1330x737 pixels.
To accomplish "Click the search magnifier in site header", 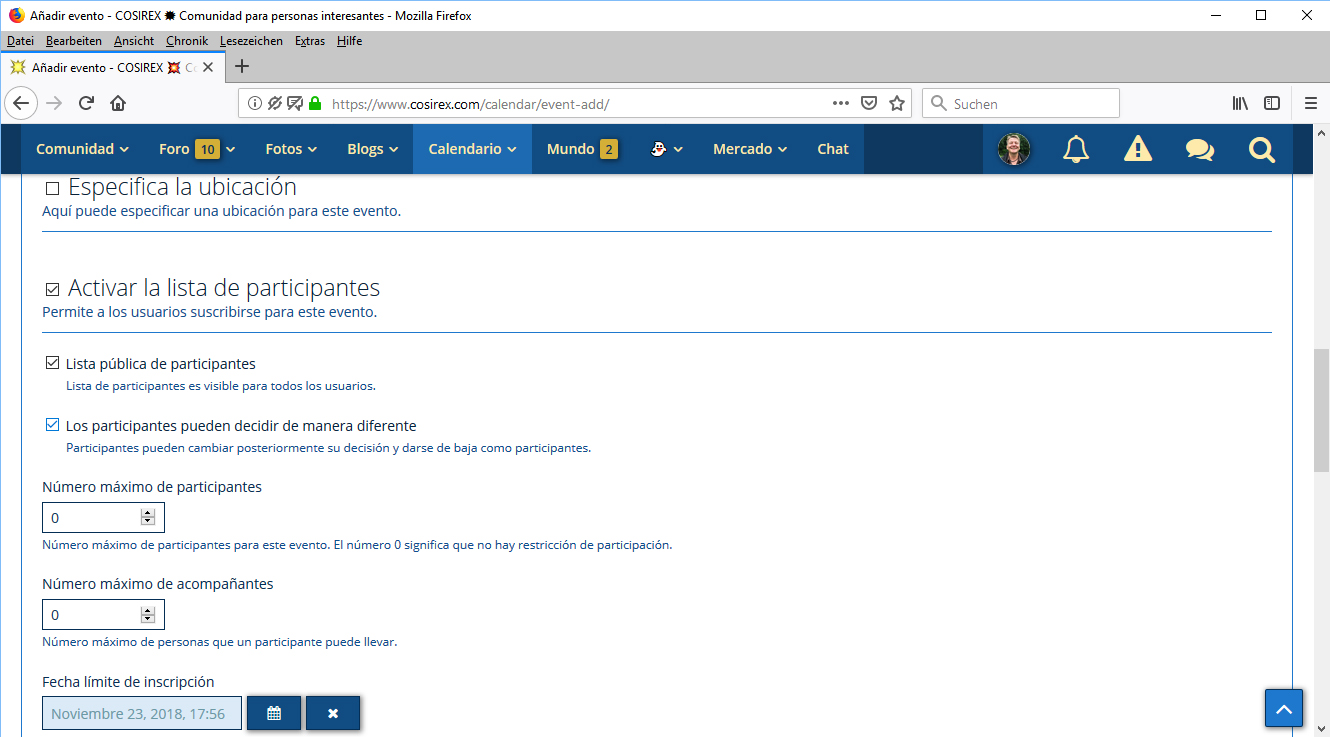I will [1262, 149].
